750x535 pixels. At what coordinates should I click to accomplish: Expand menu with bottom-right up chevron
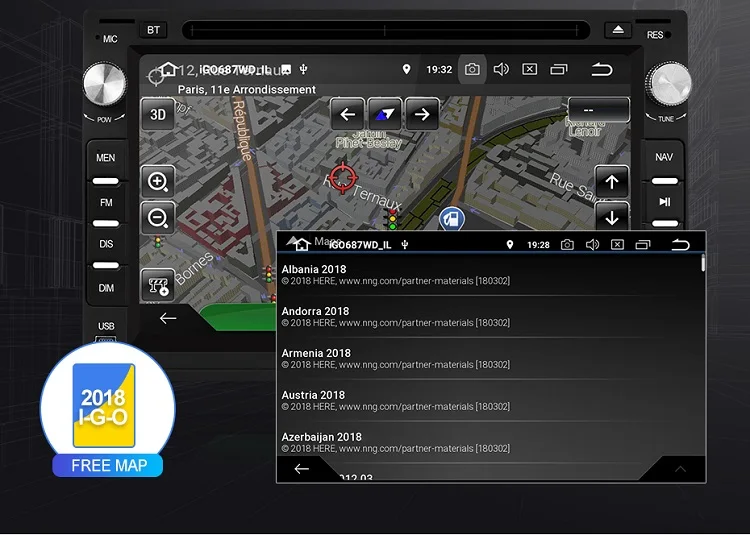click(680, 469)
